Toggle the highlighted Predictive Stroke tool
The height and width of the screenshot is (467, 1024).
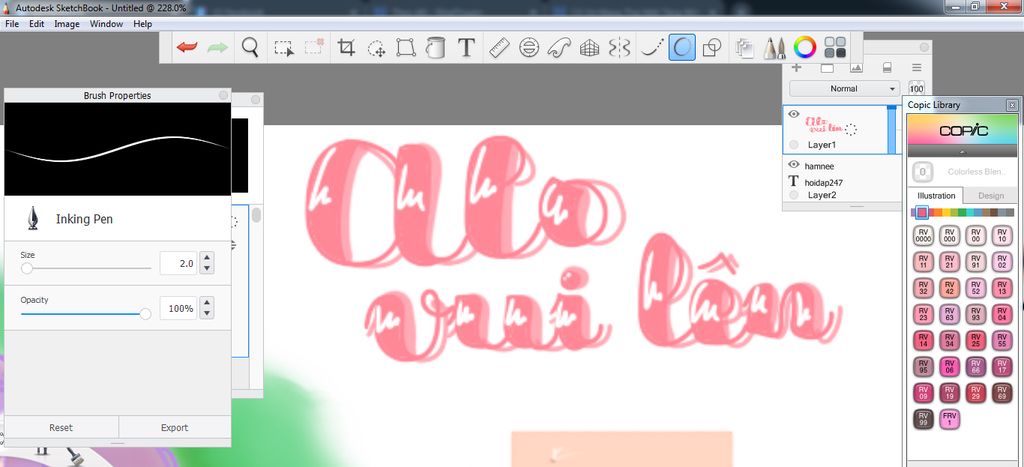(682, 48)
